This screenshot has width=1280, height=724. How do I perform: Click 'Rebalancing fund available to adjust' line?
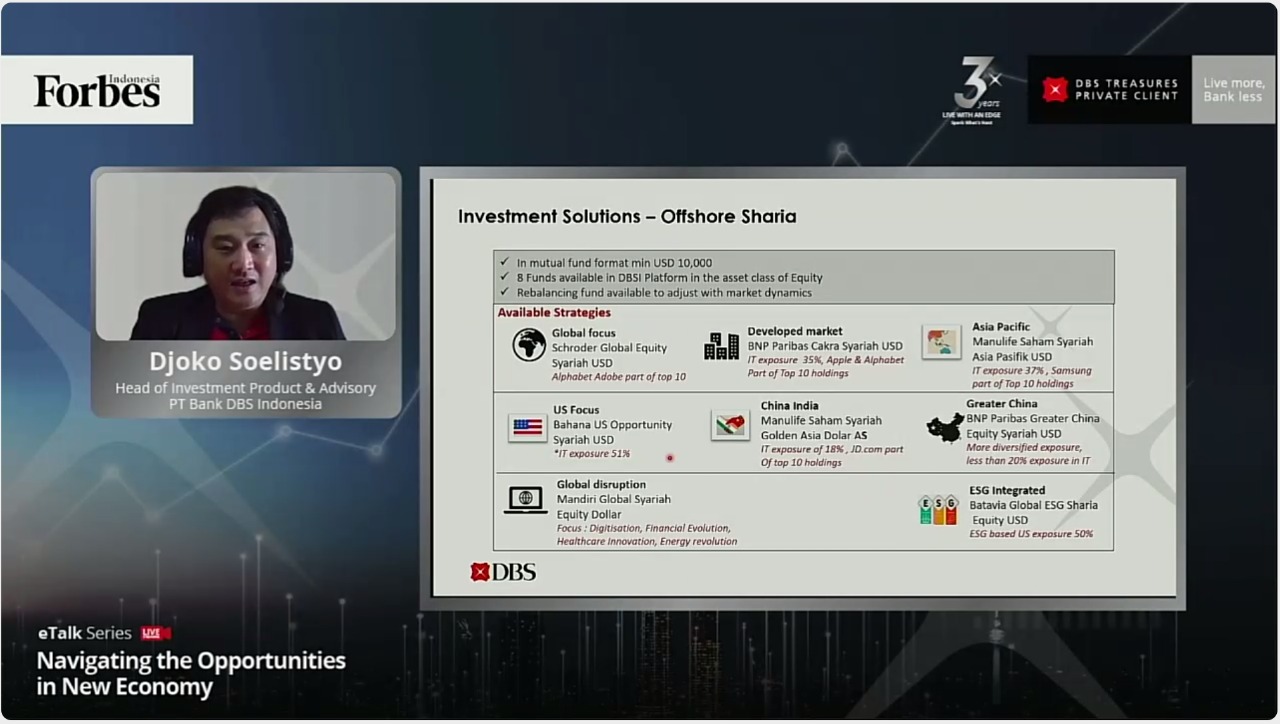click(665, 293)
